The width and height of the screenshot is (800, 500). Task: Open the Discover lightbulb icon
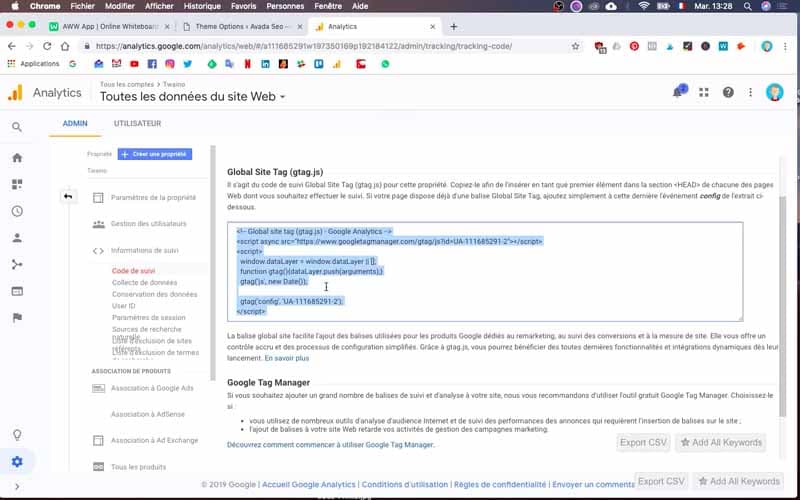(x=17, y=435)
